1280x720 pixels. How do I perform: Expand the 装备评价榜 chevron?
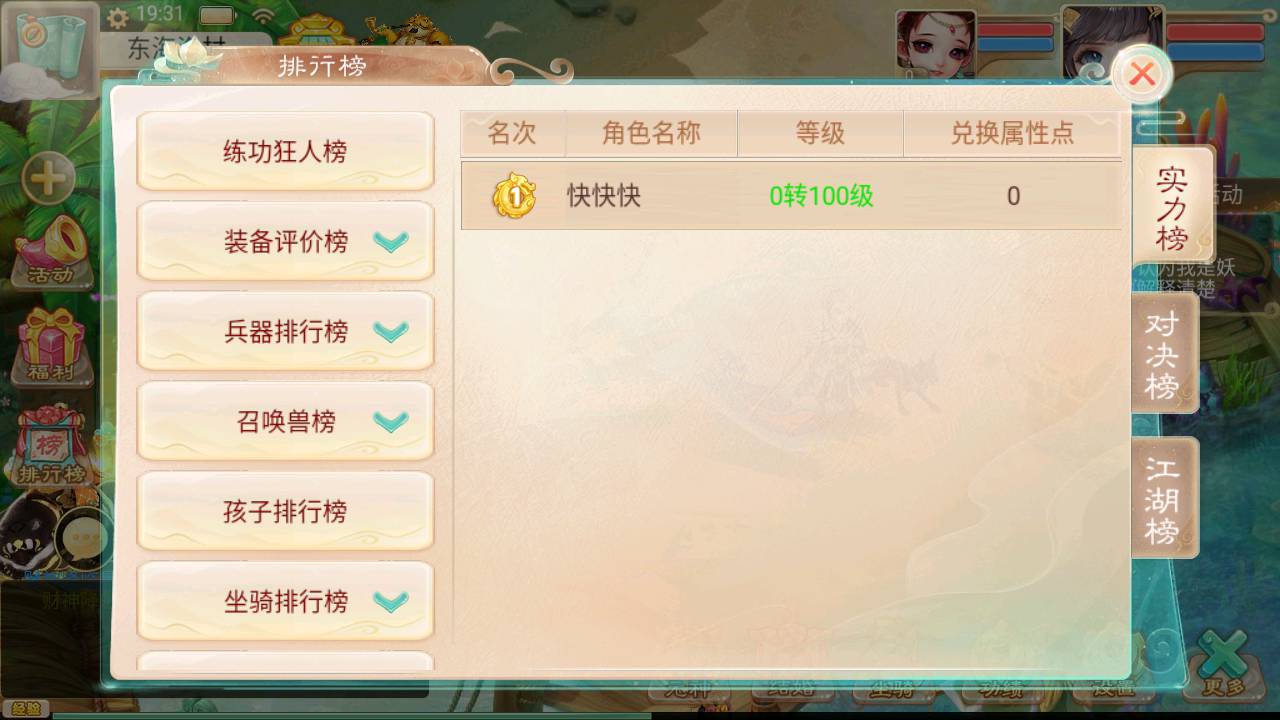point(391,242)
